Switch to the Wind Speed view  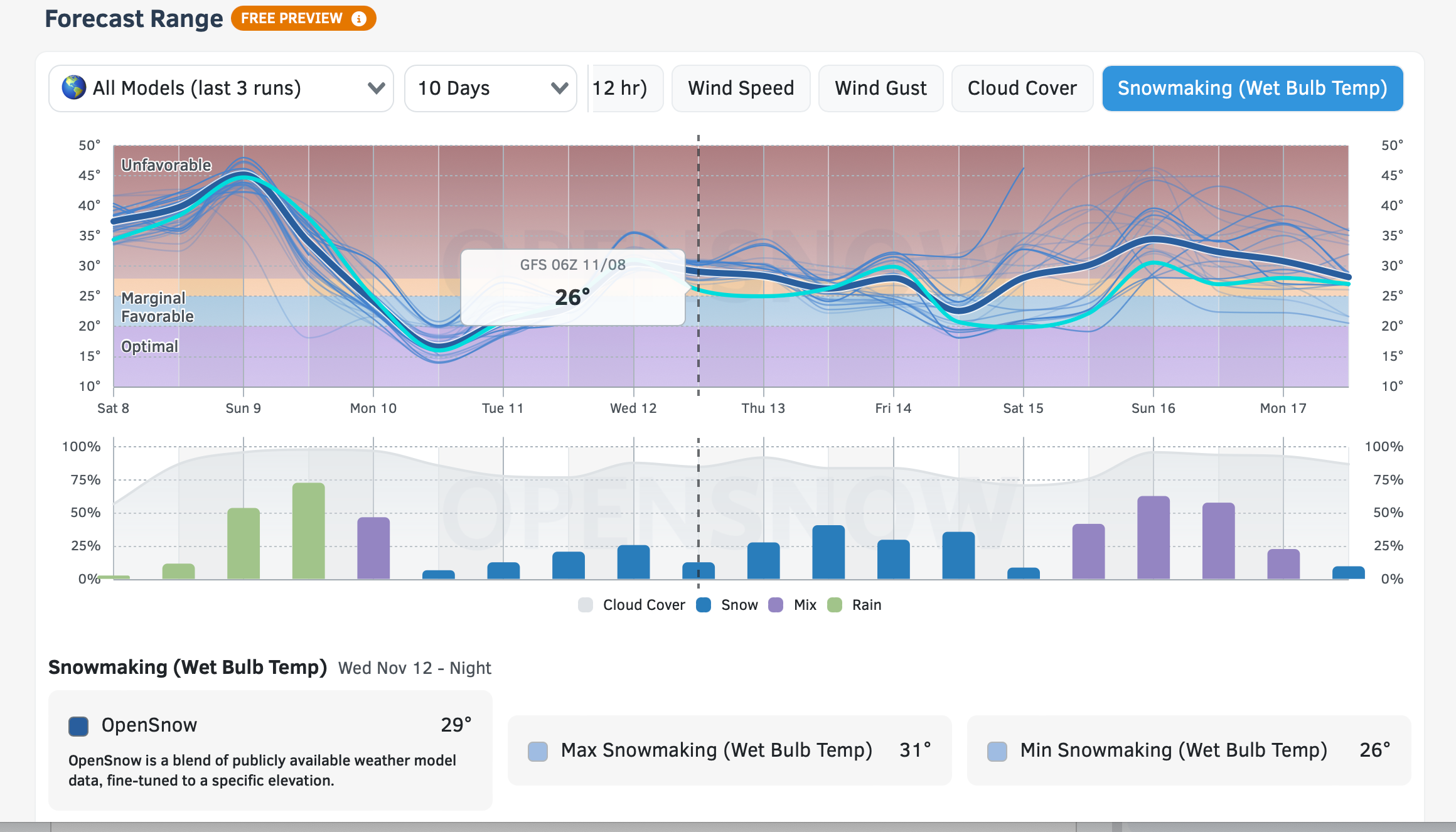point(741,88)
